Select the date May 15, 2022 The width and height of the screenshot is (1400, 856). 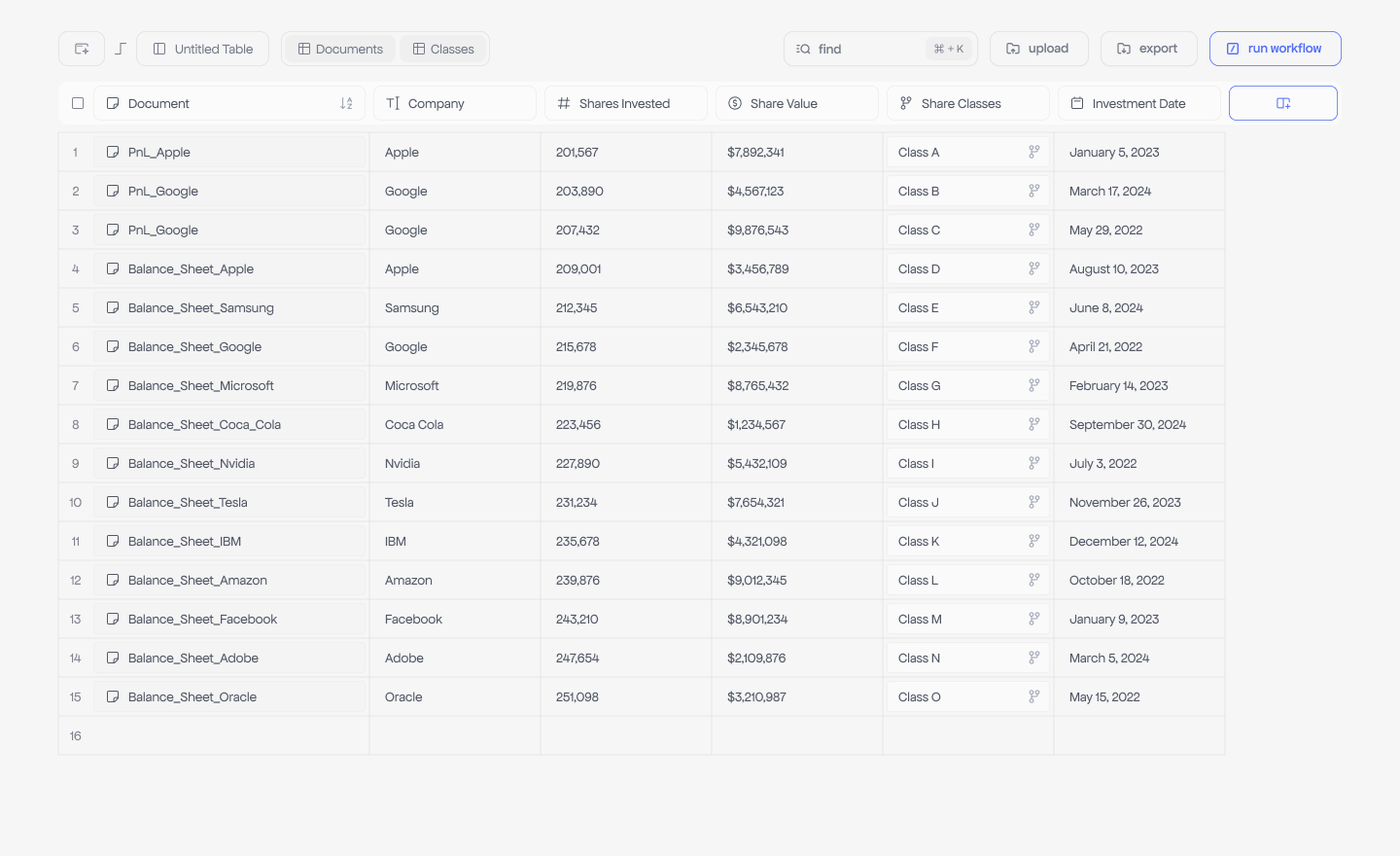1139,696
